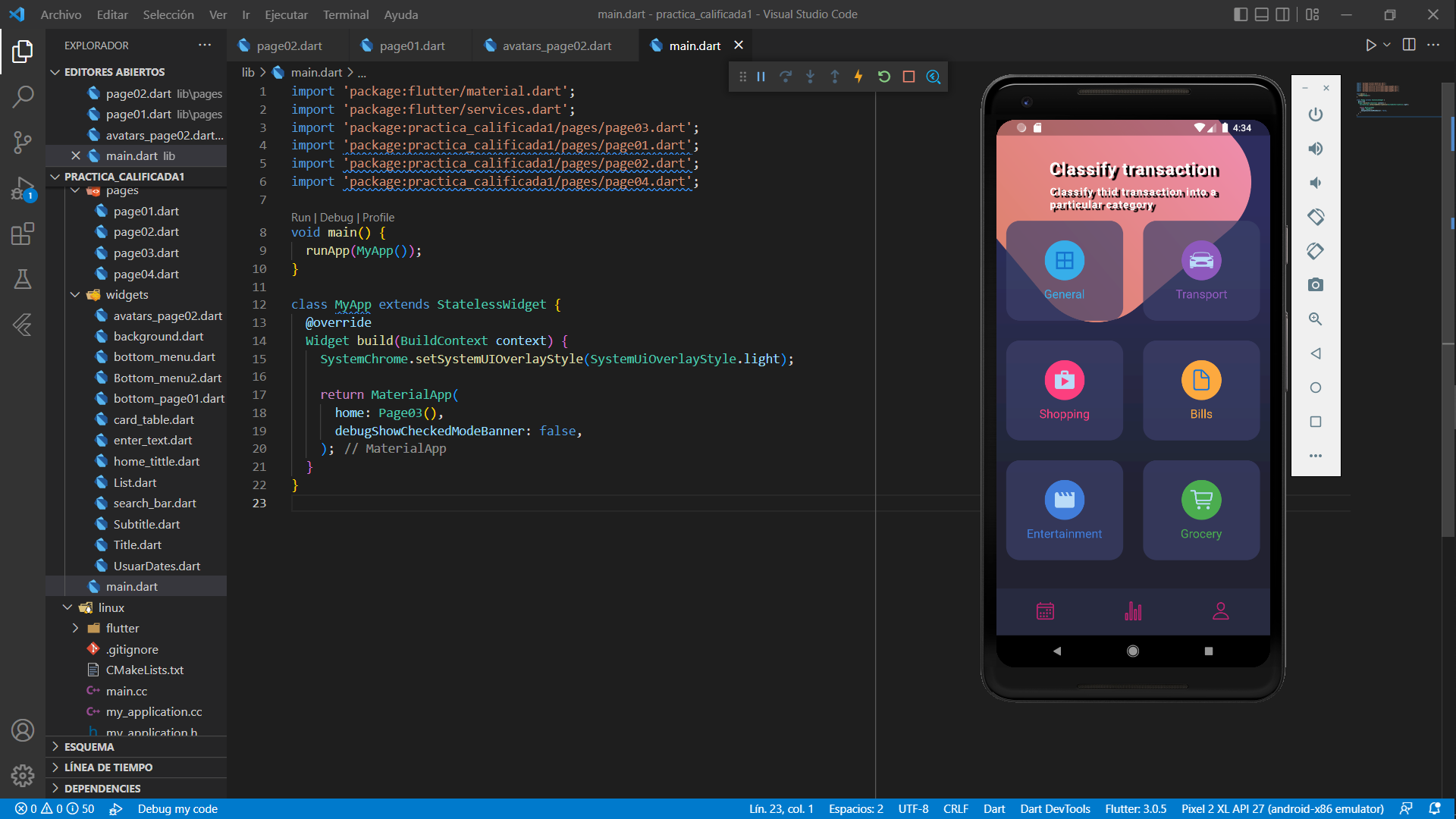Click the Debug code lens above main()

(x=337, y=218)
